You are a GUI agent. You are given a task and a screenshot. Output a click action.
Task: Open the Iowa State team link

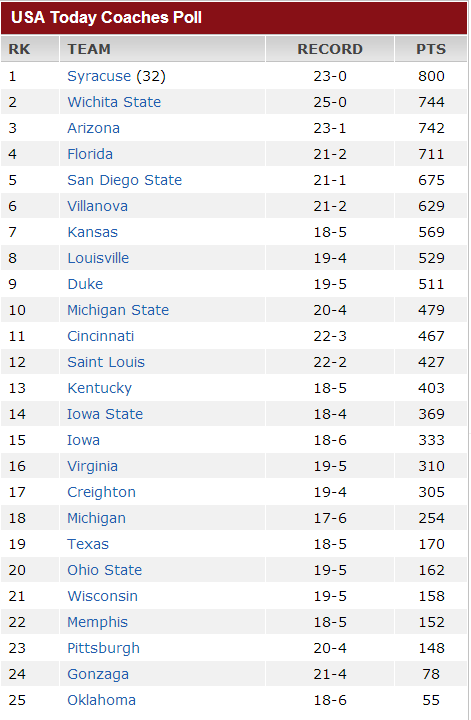coord(105,414)
